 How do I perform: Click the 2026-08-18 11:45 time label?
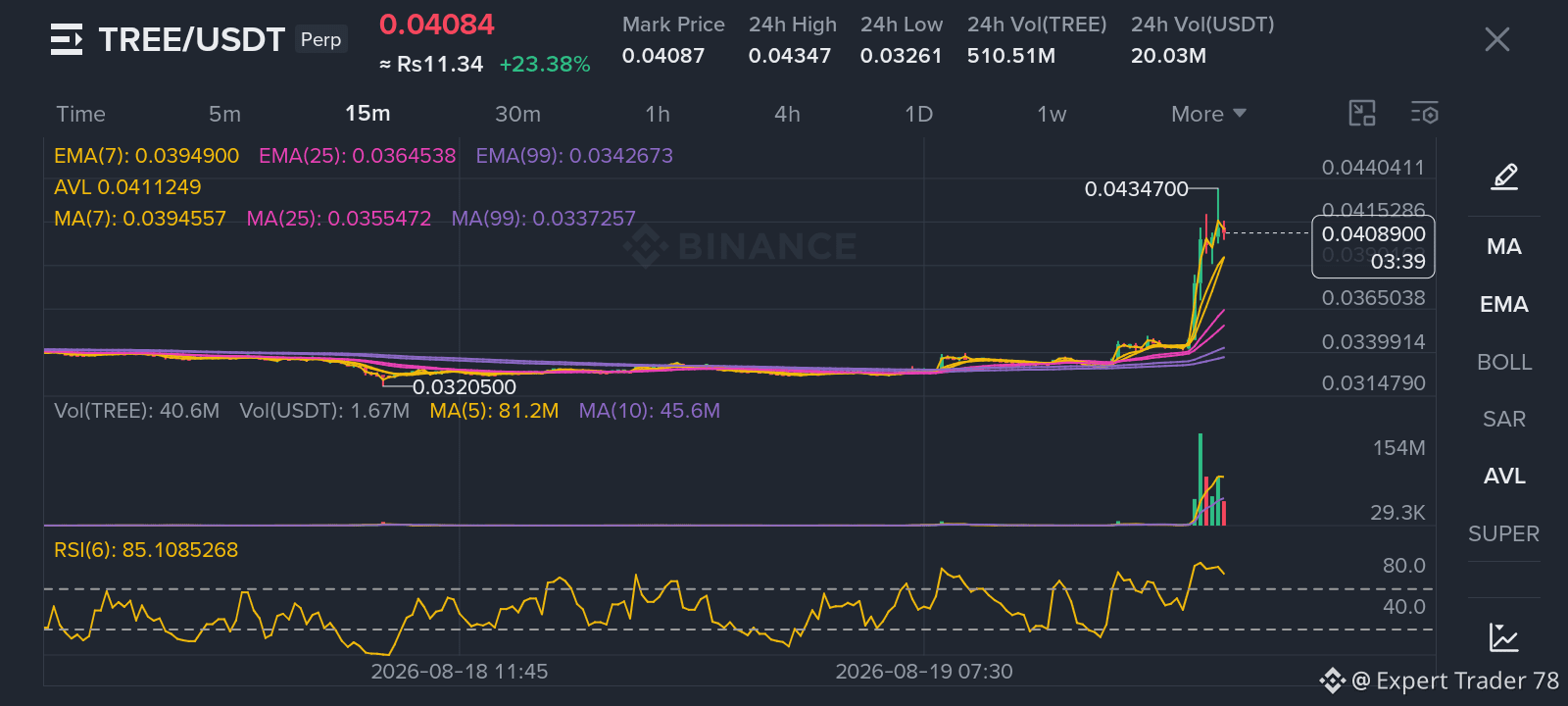click(459, 672)
